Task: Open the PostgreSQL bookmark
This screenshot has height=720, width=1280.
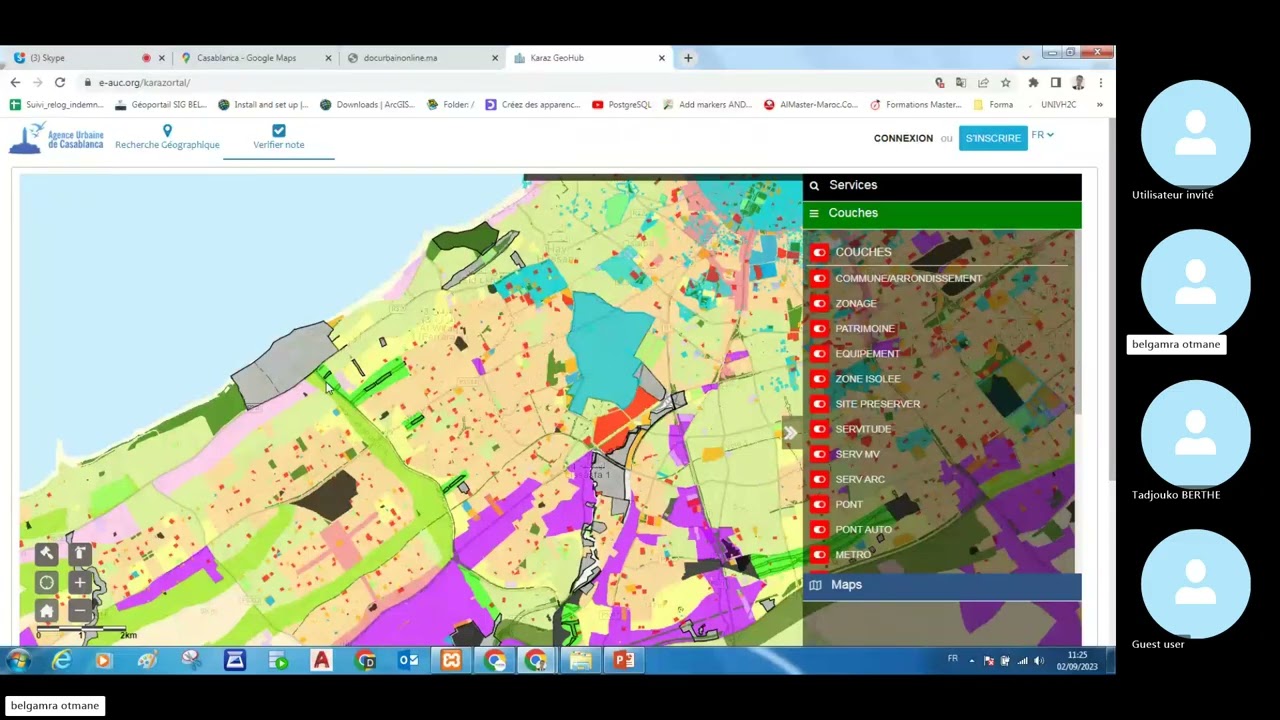Action: pos(622,104)
